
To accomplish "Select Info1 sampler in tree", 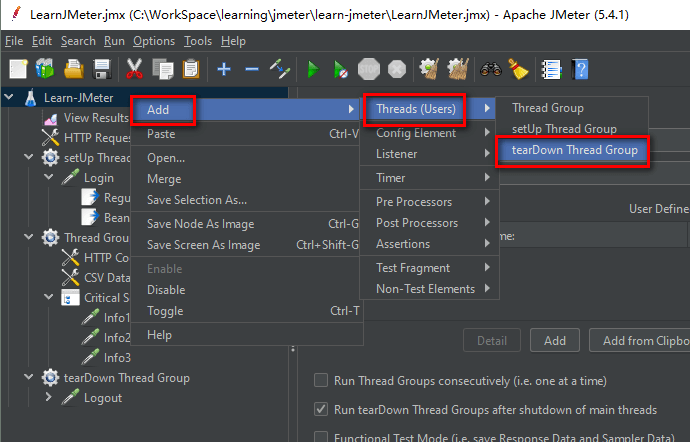I will [x=117, y=318].
